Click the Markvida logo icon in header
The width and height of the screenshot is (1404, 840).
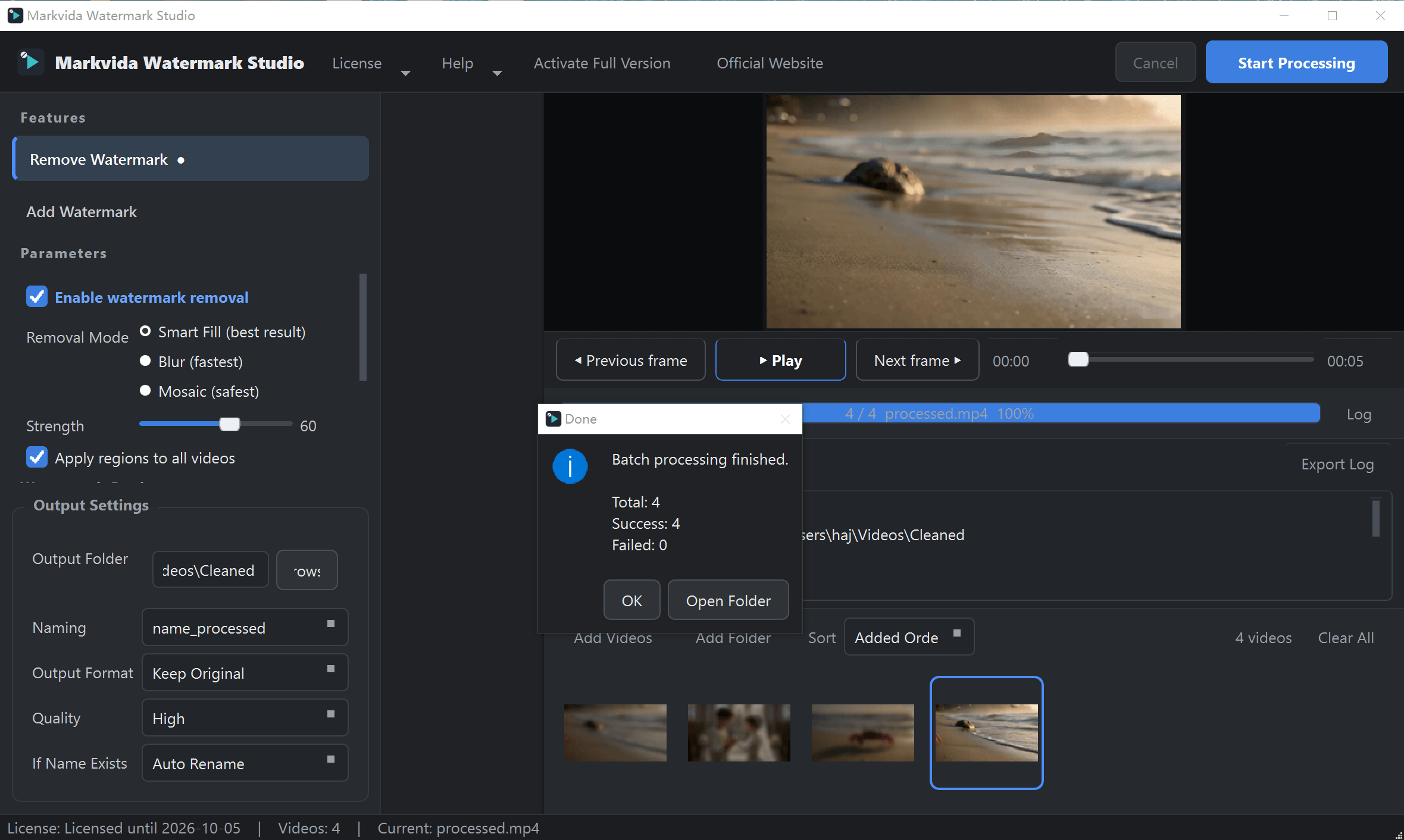click(30, 62)
